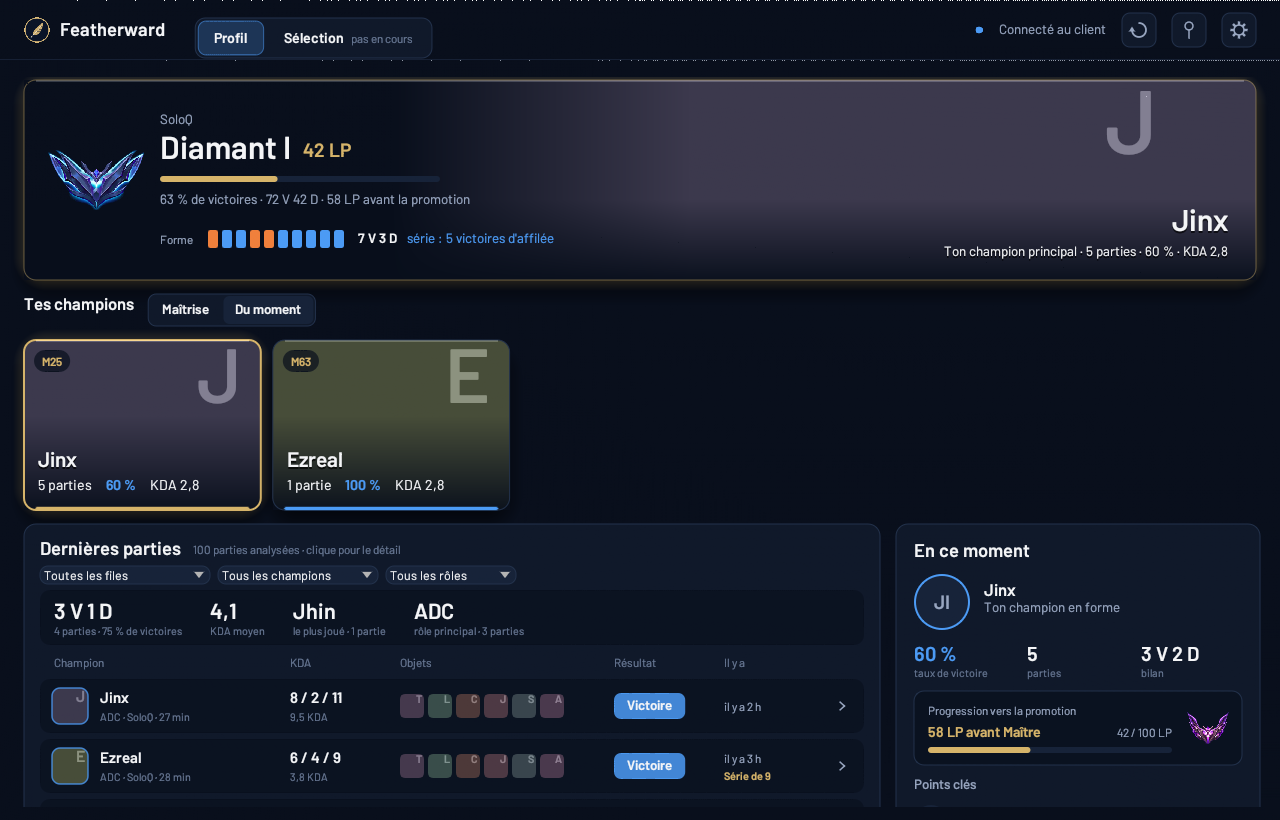The image size is (1280, 820).
Task: Click the Objets column header
Action: [x=416, y=663]
